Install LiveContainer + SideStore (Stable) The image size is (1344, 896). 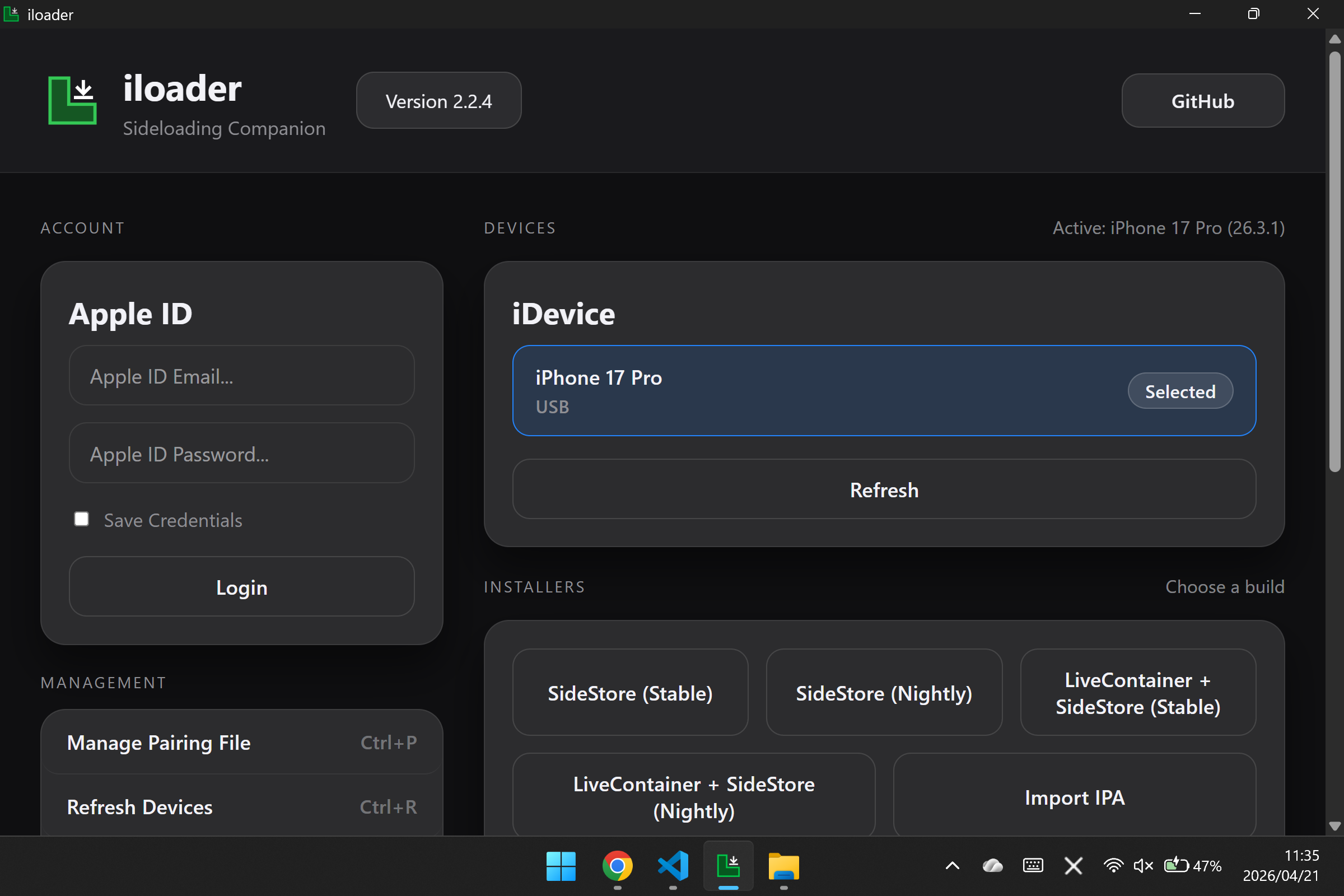(x=1138, y=693)
